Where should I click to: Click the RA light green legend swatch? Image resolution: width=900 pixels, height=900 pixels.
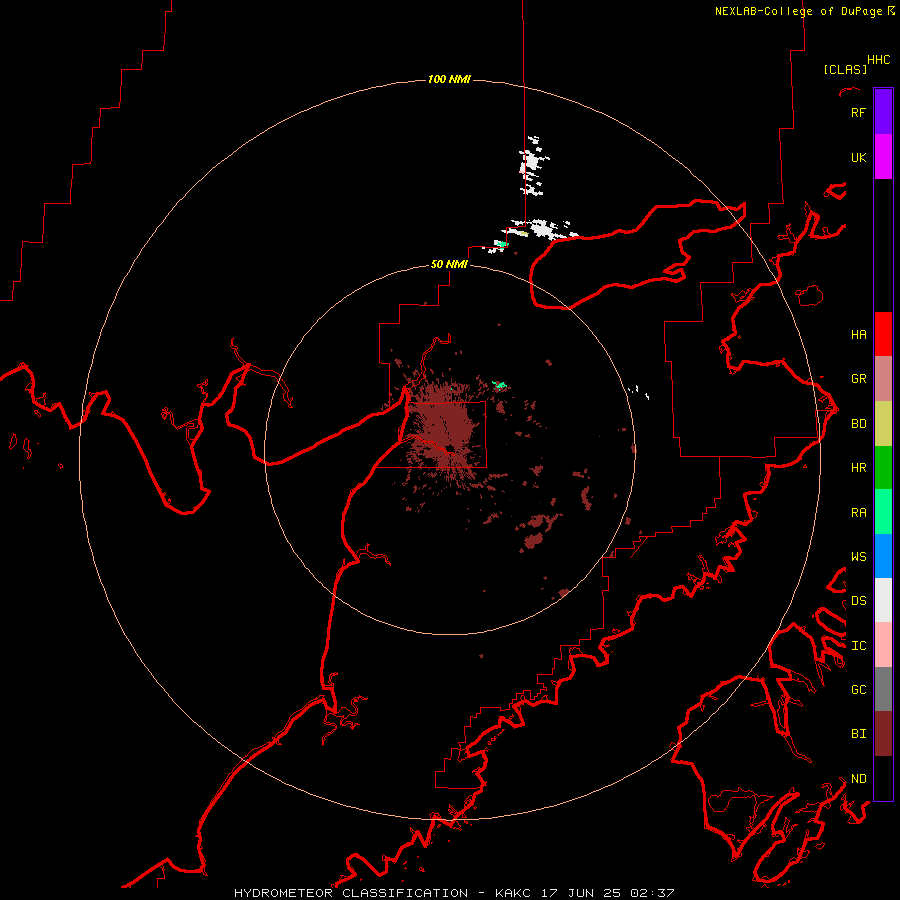883,512
